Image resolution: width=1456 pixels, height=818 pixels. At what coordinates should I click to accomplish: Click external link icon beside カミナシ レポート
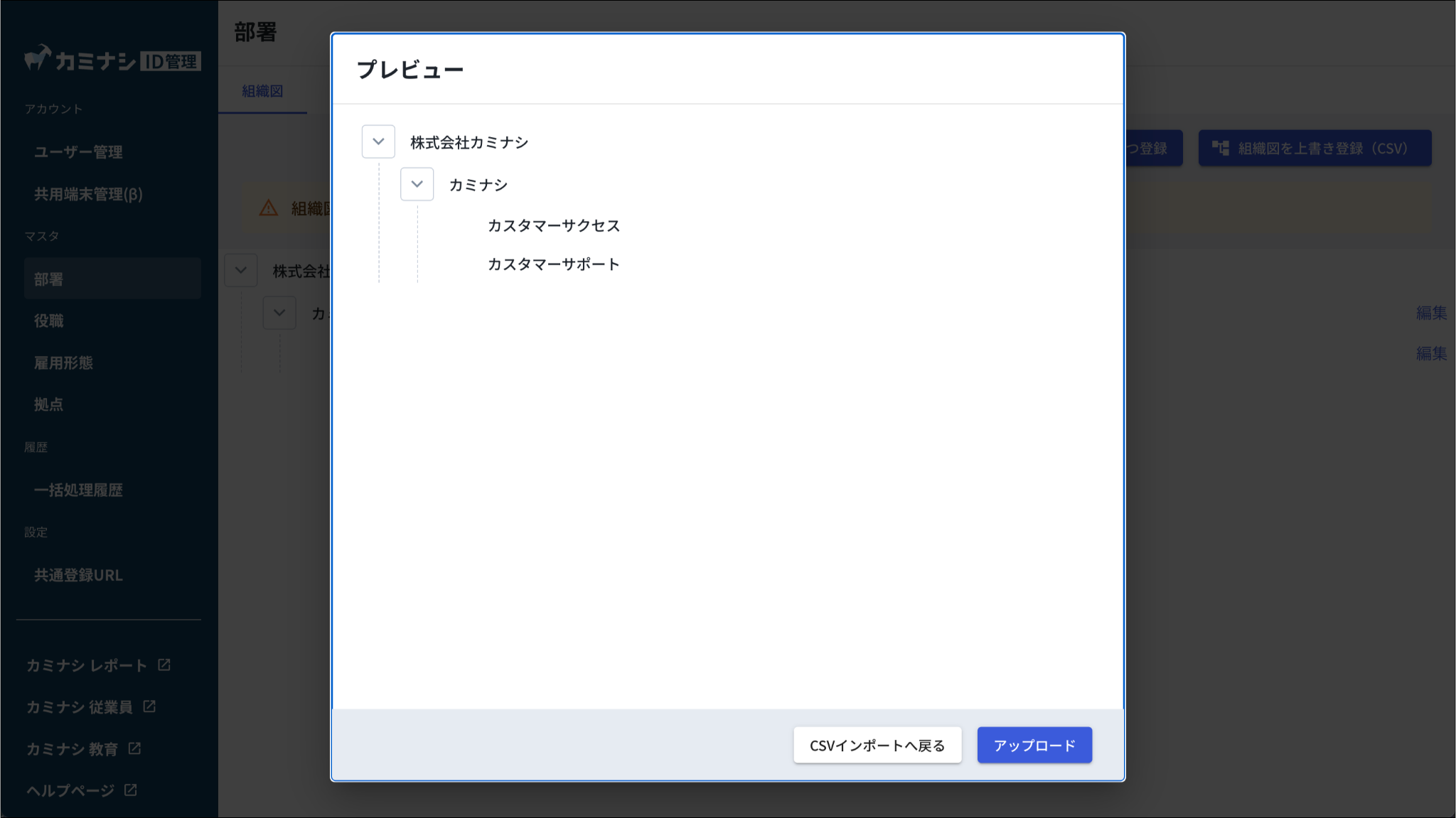(164, 664)
